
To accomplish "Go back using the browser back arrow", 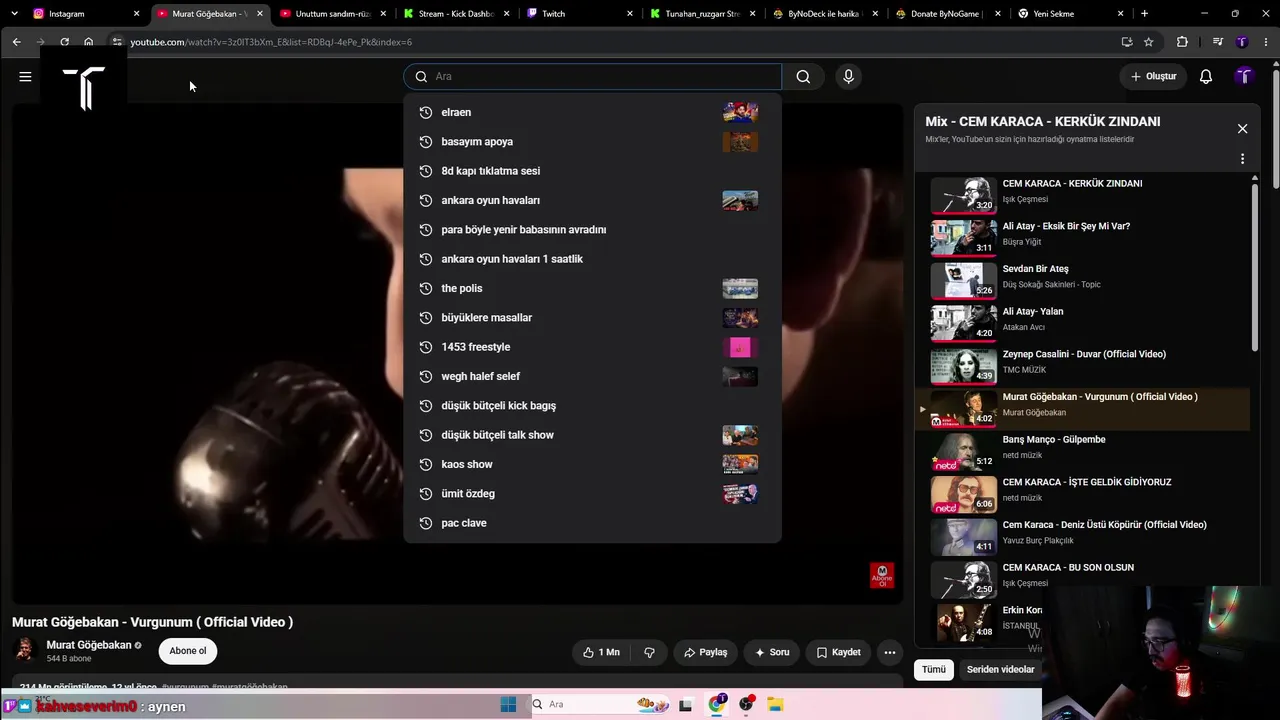I will (x=17, y=42).
